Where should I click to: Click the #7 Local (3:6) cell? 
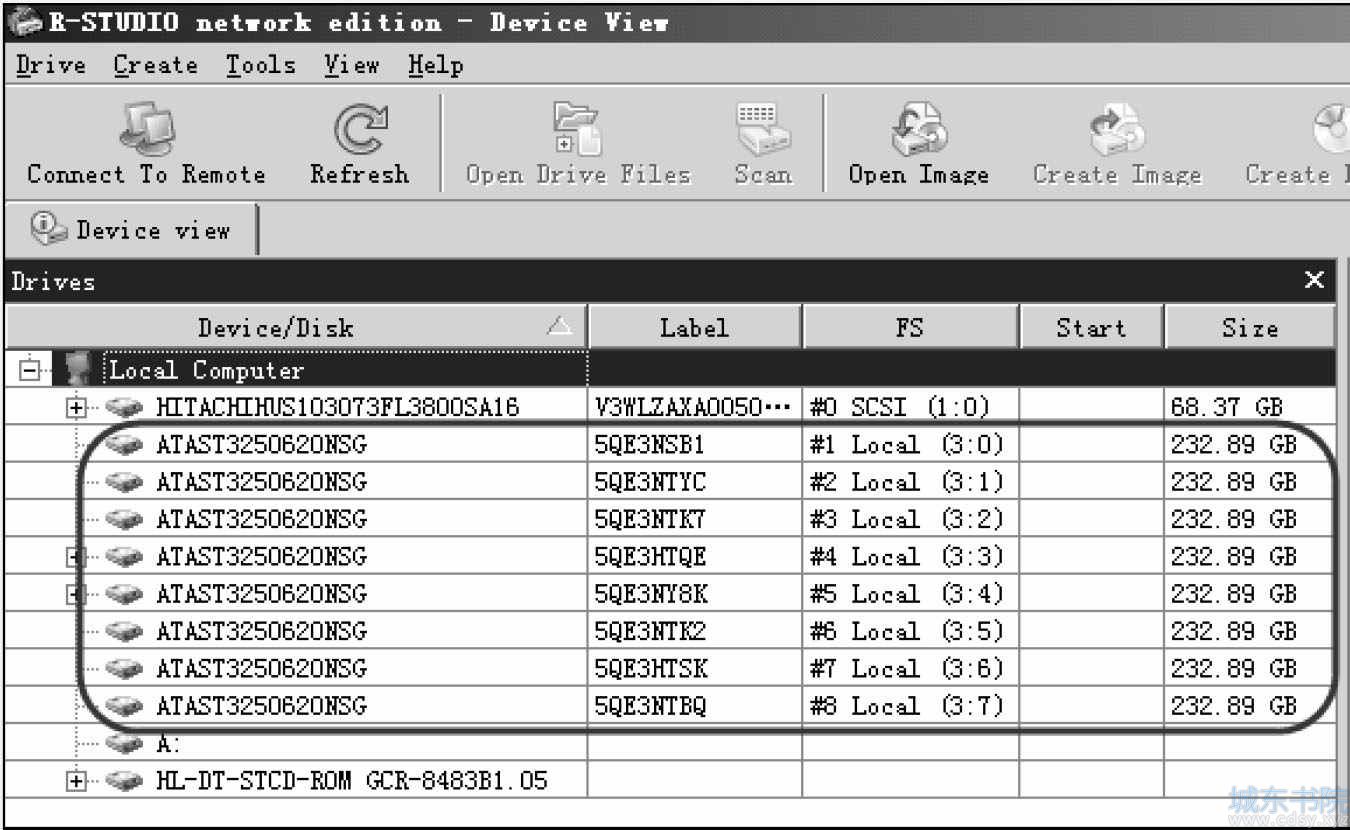point(910,669)
